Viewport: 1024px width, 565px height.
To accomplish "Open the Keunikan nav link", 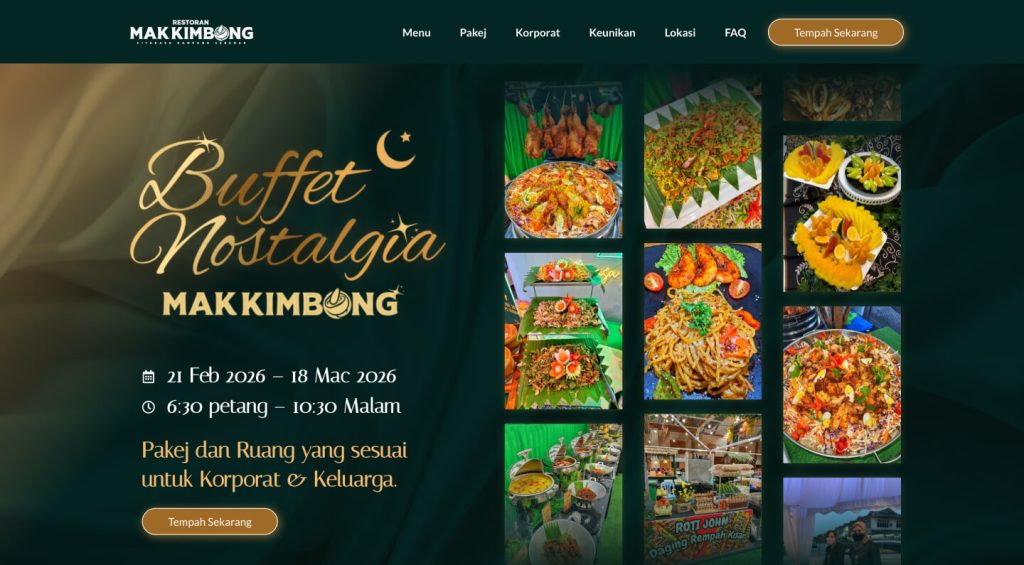I will [x=612, y=33].
